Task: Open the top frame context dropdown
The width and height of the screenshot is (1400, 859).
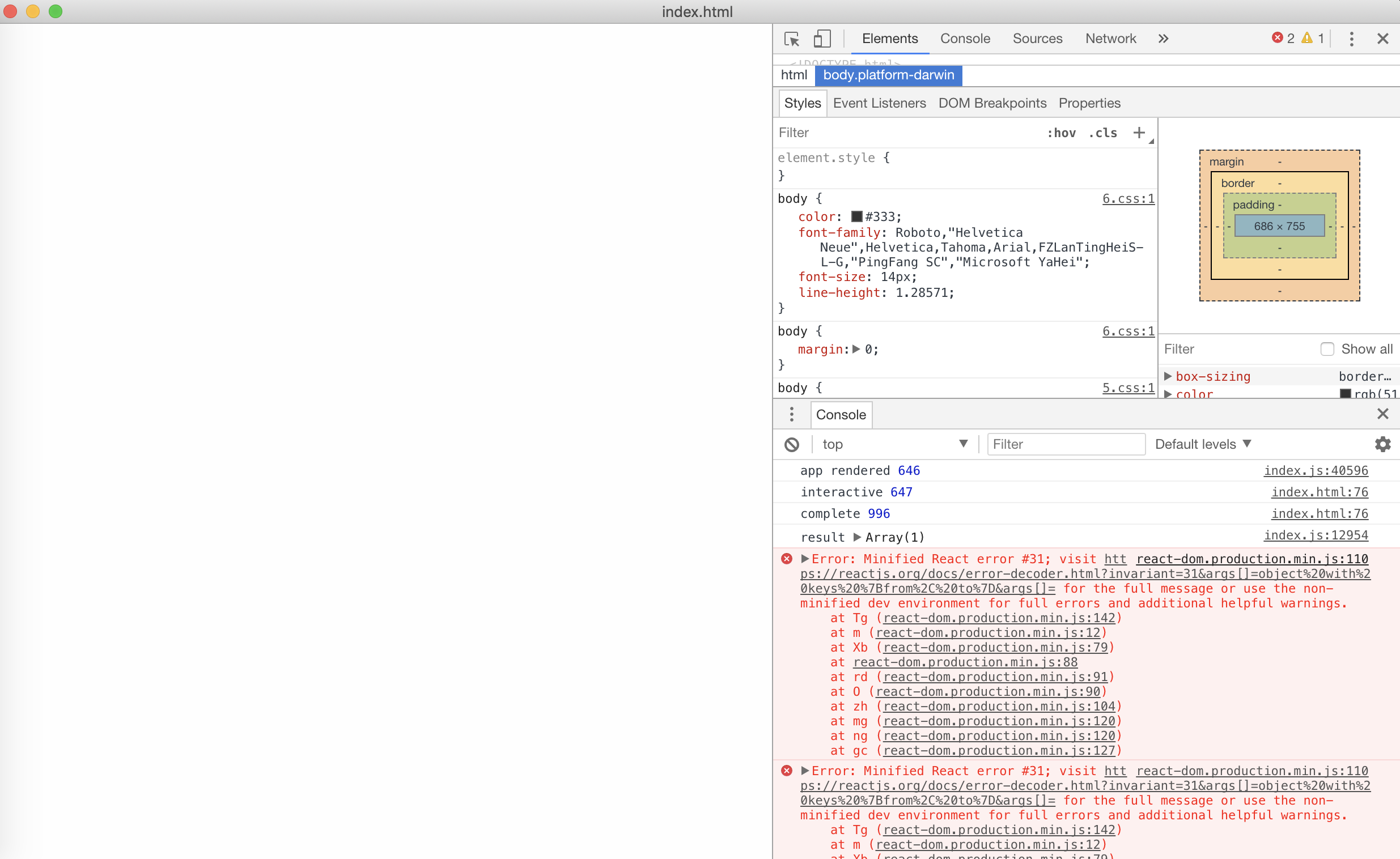Action: tap(894, 444)
